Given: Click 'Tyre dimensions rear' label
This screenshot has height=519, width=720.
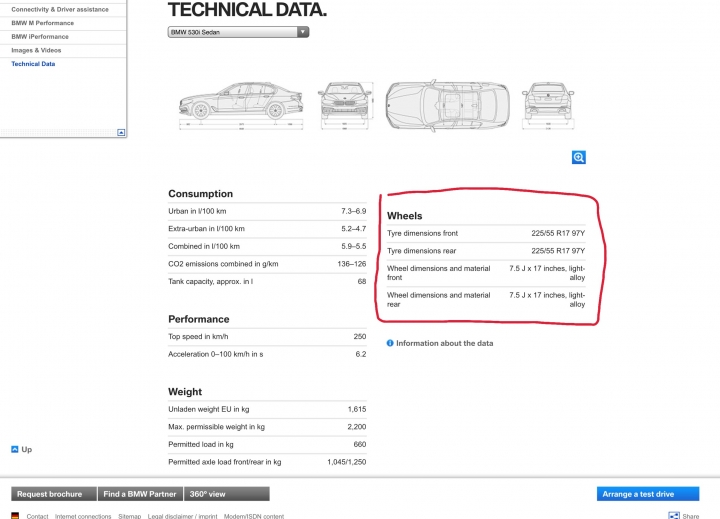Looking at the screenshot, I should (x=422, y=251).
